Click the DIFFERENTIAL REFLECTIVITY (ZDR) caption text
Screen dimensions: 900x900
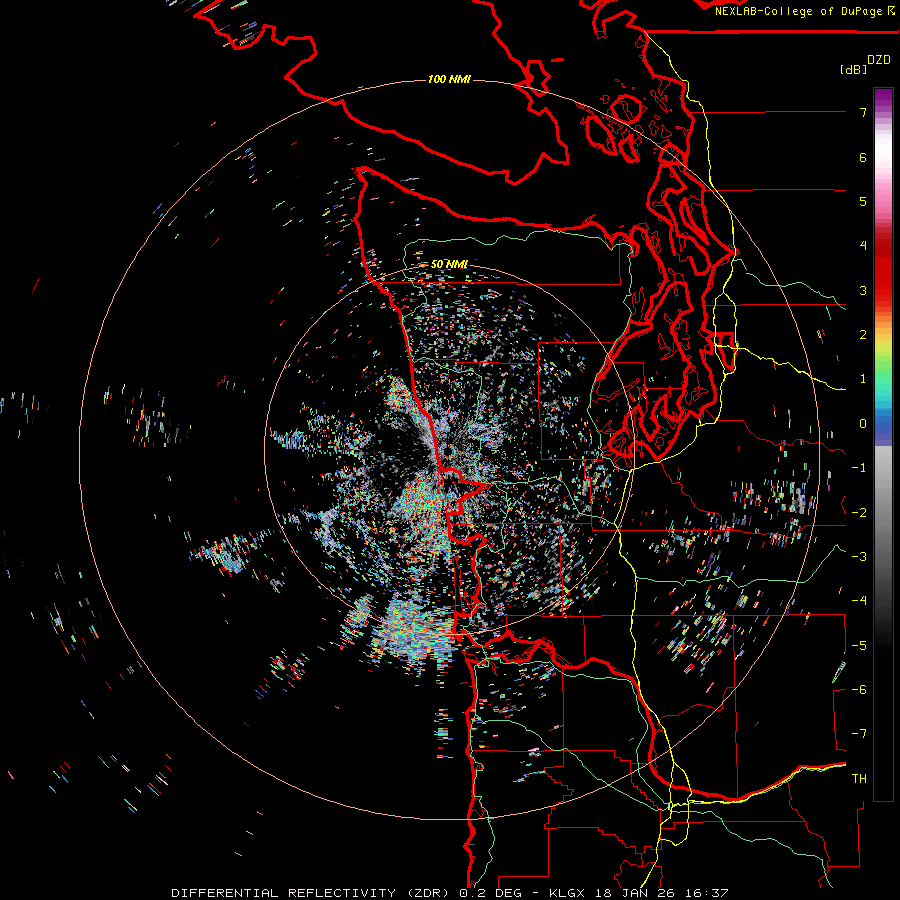[313, 893]
